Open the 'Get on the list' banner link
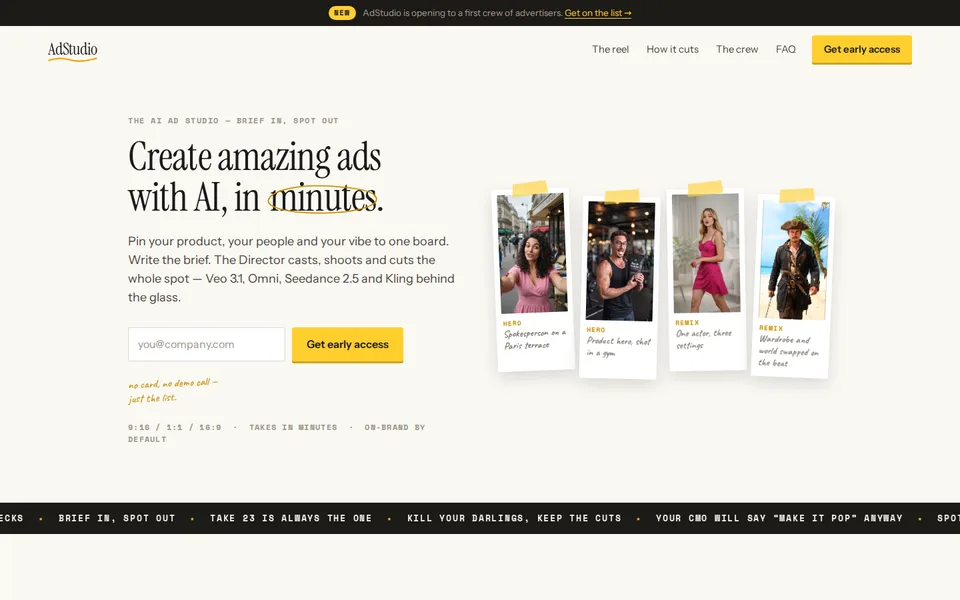 click(598, 13)
